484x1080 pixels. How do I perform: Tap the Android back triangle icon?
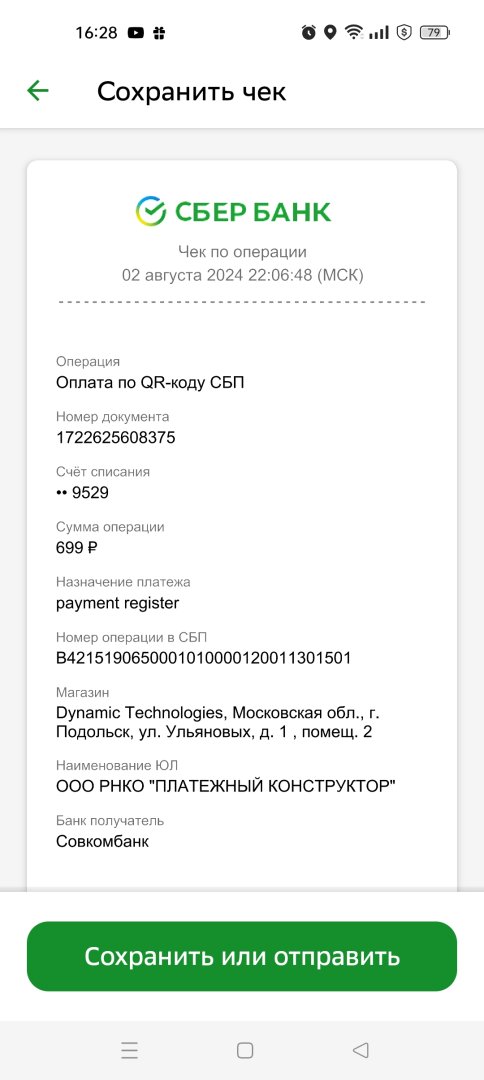pos(360,1050)
